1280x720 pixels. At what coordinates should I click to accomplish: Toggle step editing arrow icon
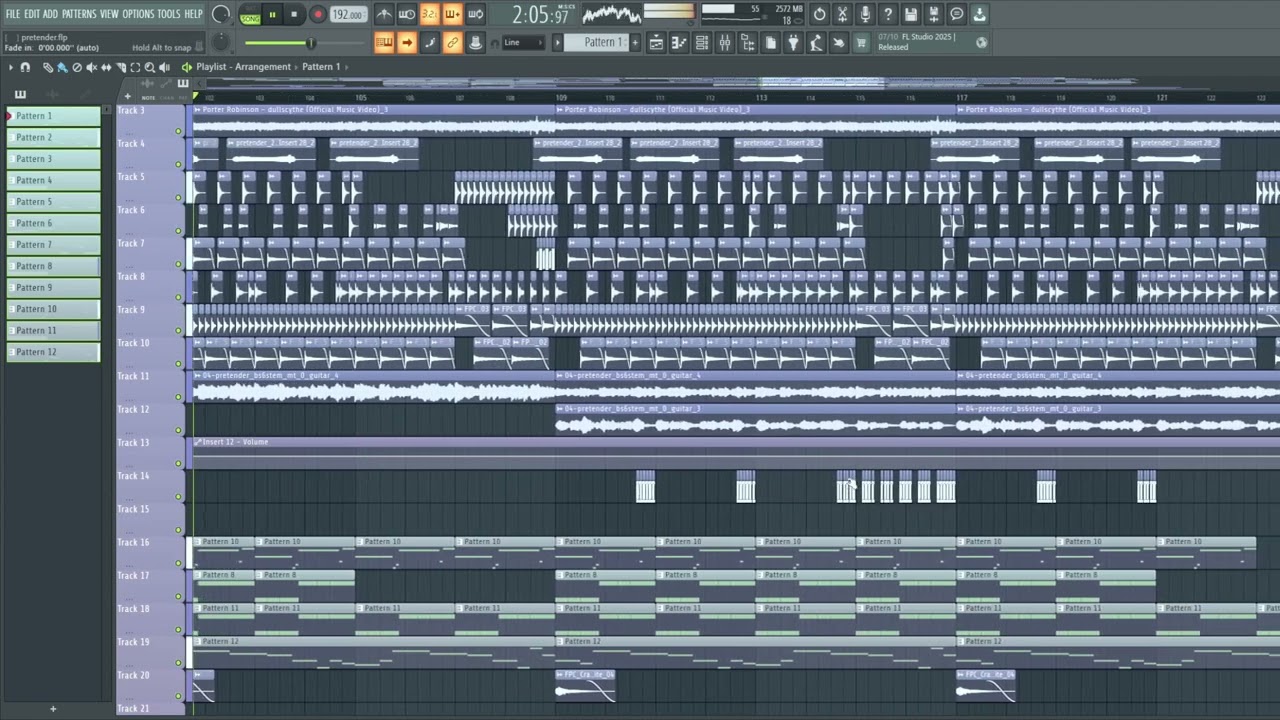coord(407,42)
